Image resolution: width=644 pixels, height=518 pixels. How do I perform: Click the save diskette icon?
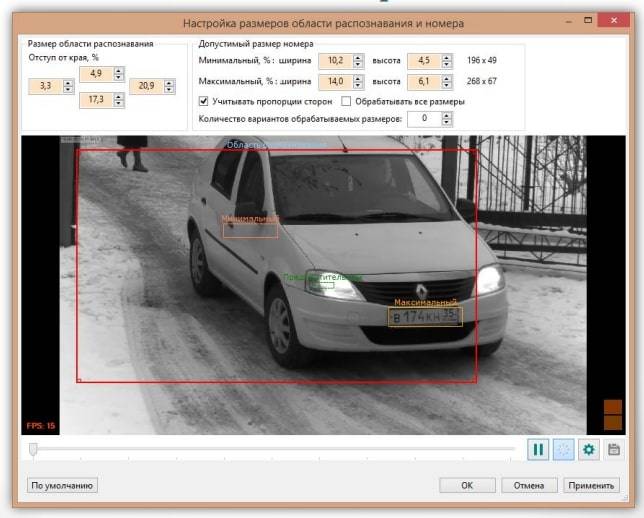click(614, 450)
